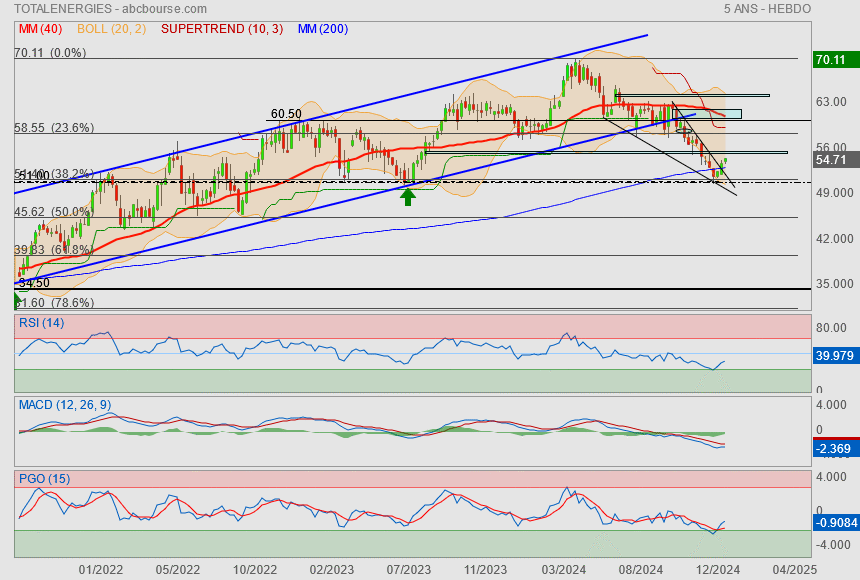Image resolution: width=860 pixels, height=580 pixels.
Task: Click the 05/2022 date label
Action: pos(178,570)
